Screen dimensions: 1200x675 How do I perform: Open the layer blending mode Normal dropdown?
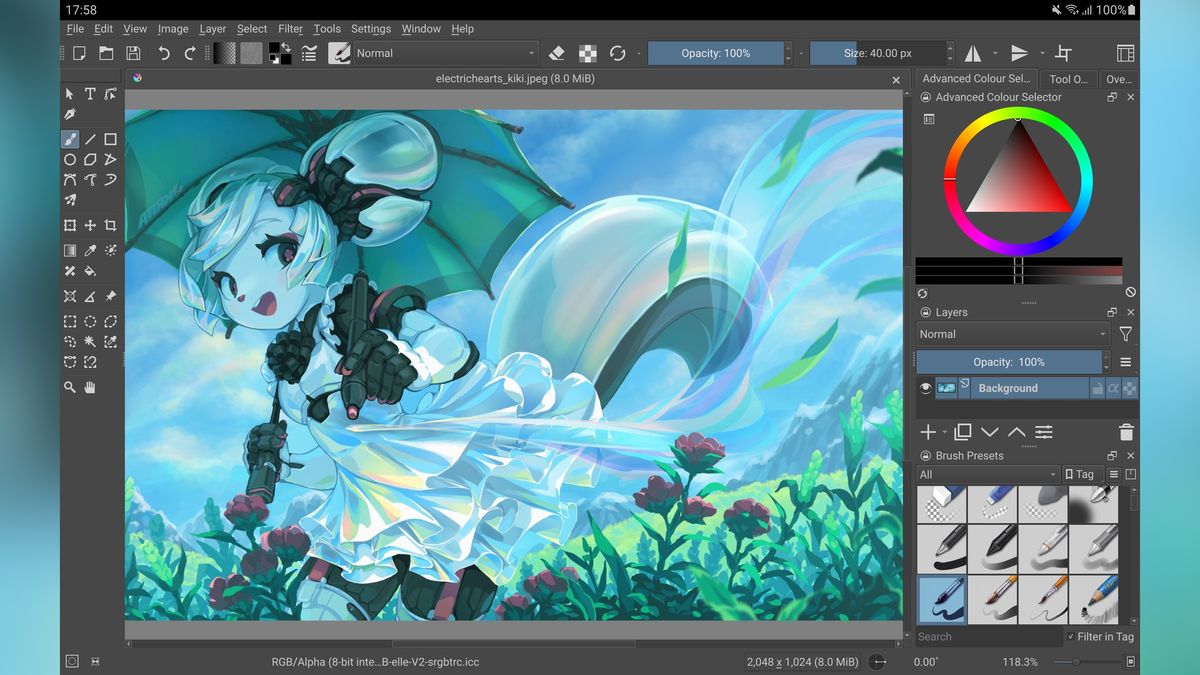(1013, 334)
